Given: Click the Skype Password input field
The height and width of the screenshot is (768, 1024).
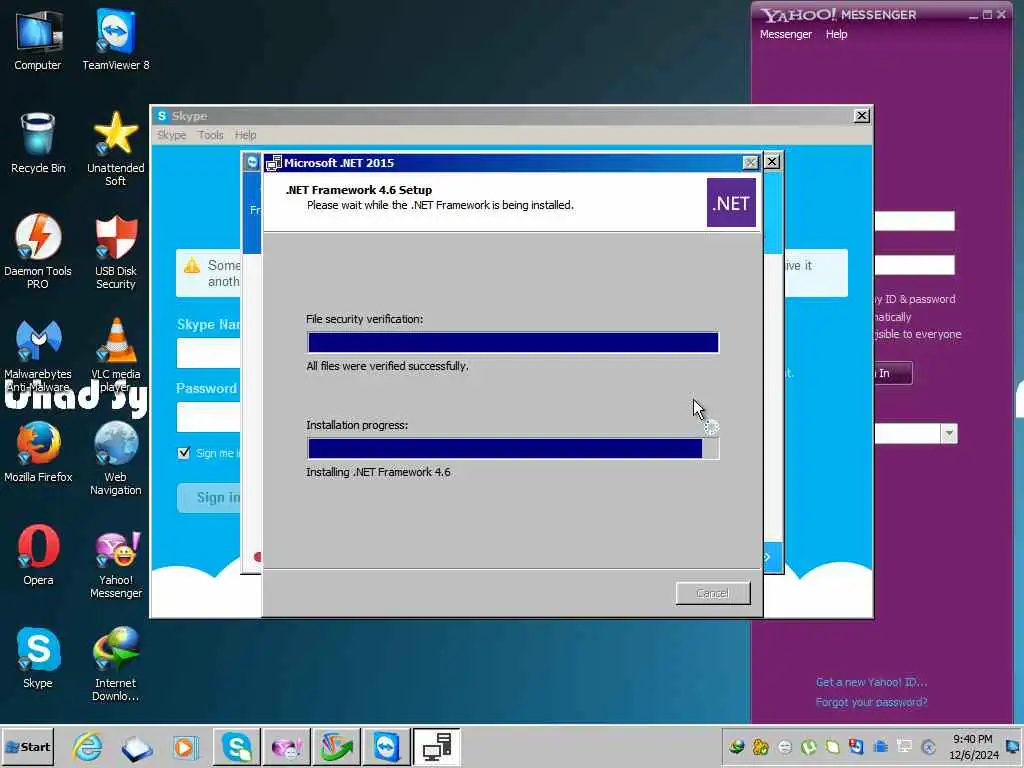Looking at the screenshot, I should point(208,417).
